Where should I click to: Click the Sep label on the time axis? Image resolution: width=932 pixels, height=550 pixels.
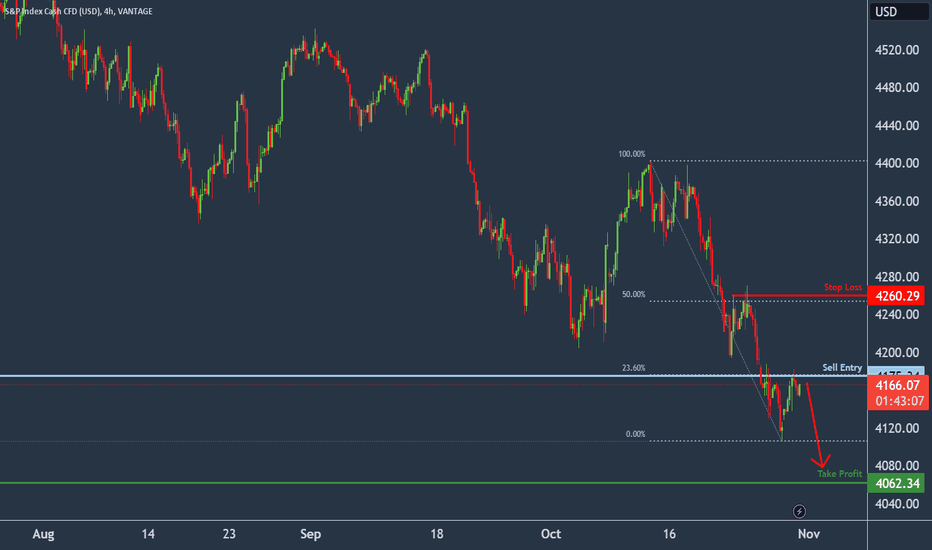[310, 534]
